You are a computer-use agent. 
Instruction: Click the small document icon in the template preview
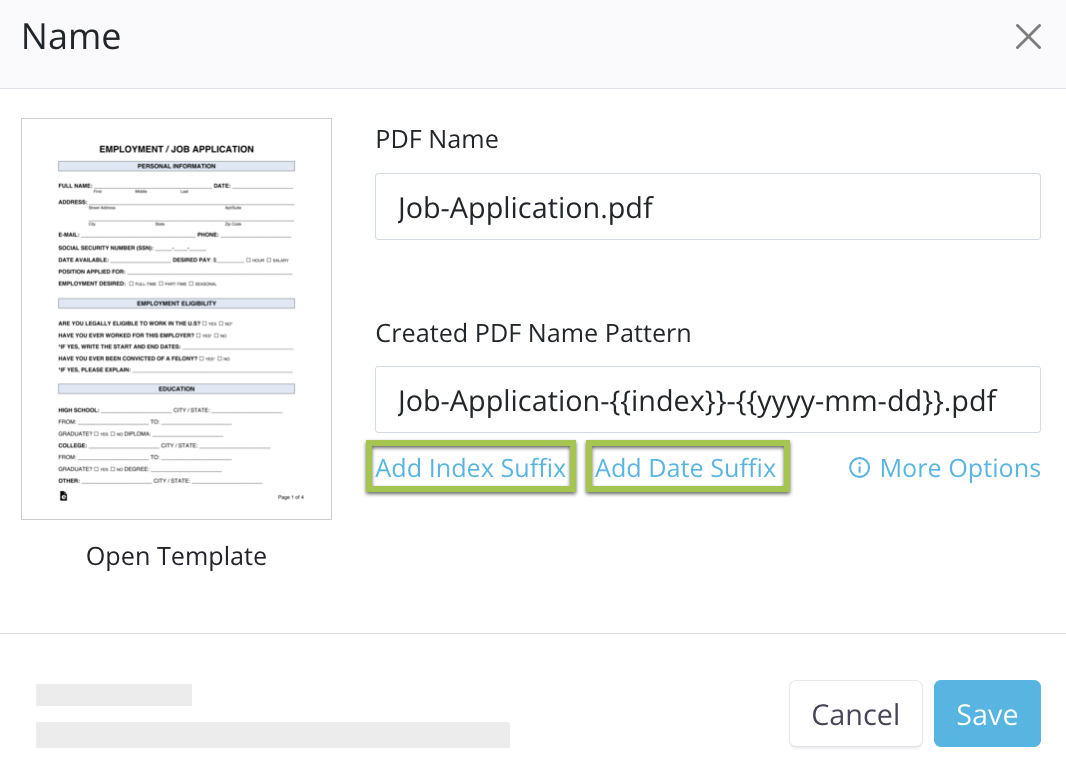pos(64,496)
